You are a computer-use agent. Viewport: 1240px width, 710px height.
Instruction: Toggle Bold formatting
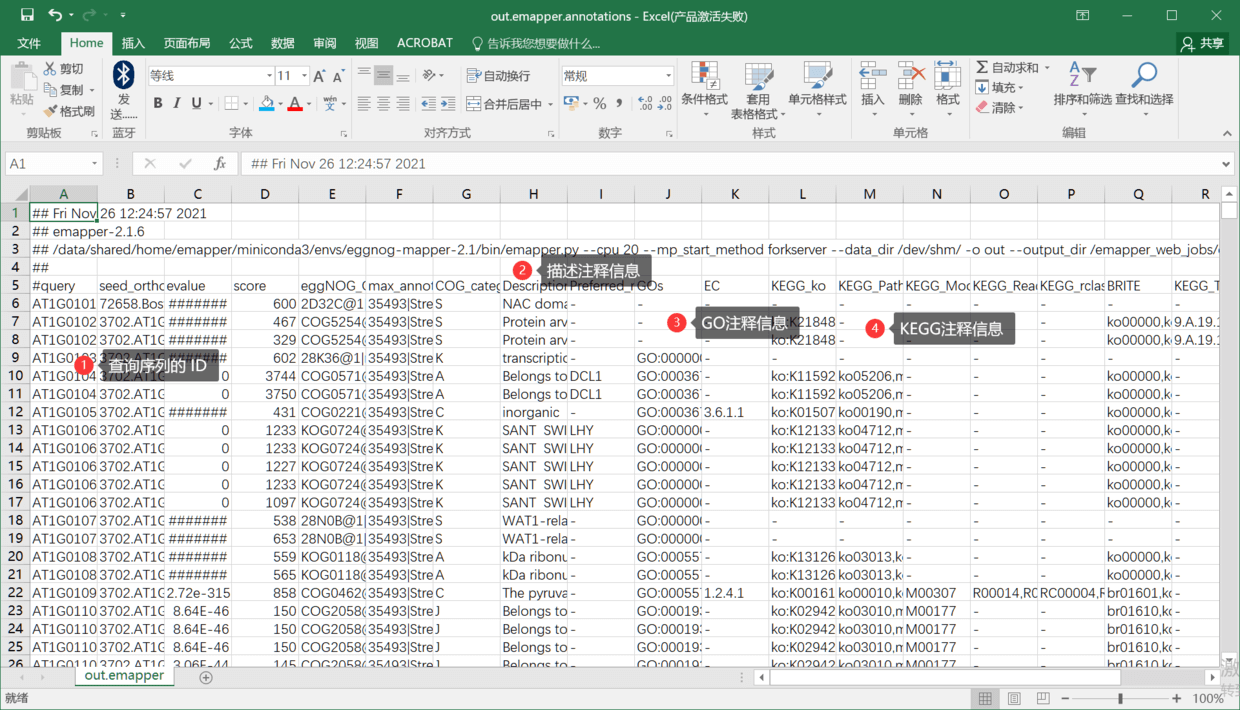point(158,103)
